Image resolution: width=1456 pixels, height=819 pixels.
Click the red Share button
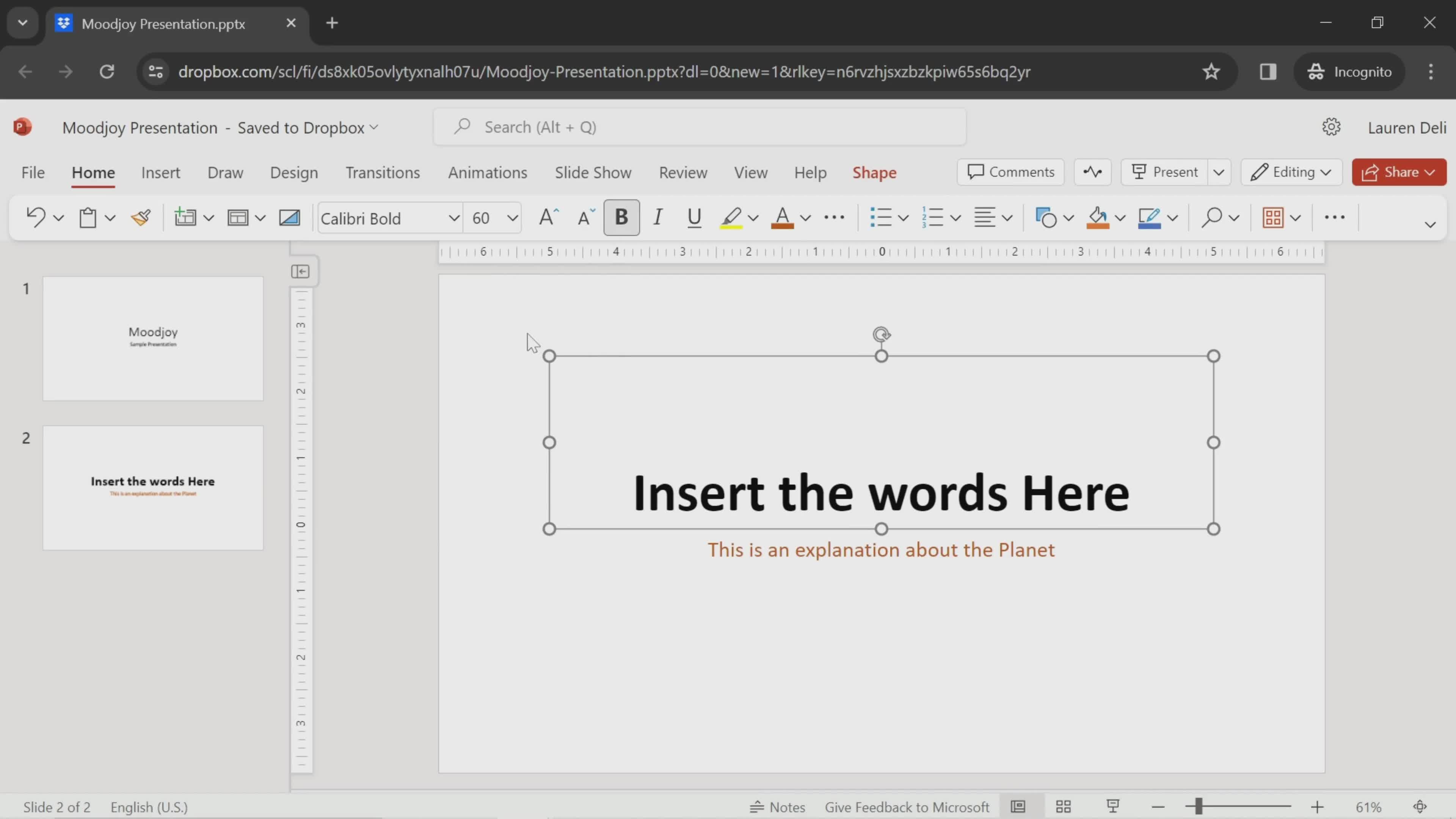click(1399, 172)
